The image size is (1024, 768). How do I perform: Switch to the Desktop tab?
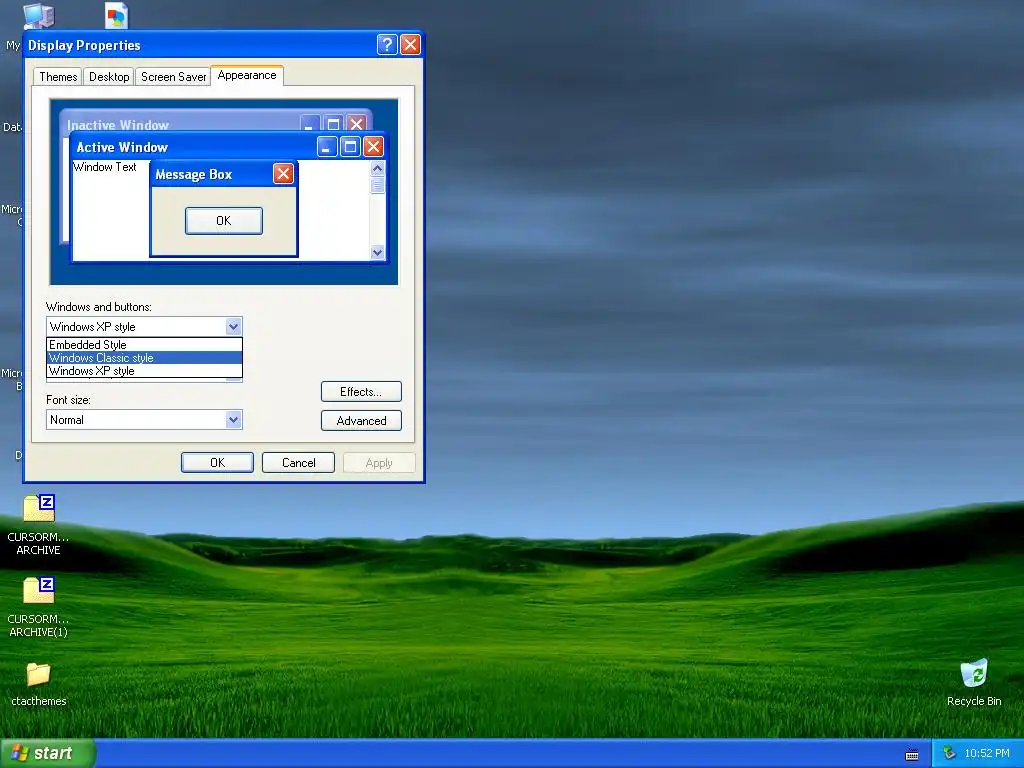click(x=109, y=77)
